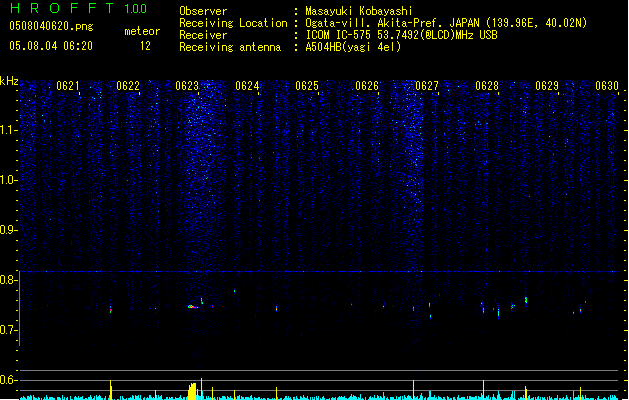Click the 0627 time marker
Image resolution: width=629 pixels, height=400 pixels.
[427, 86]
